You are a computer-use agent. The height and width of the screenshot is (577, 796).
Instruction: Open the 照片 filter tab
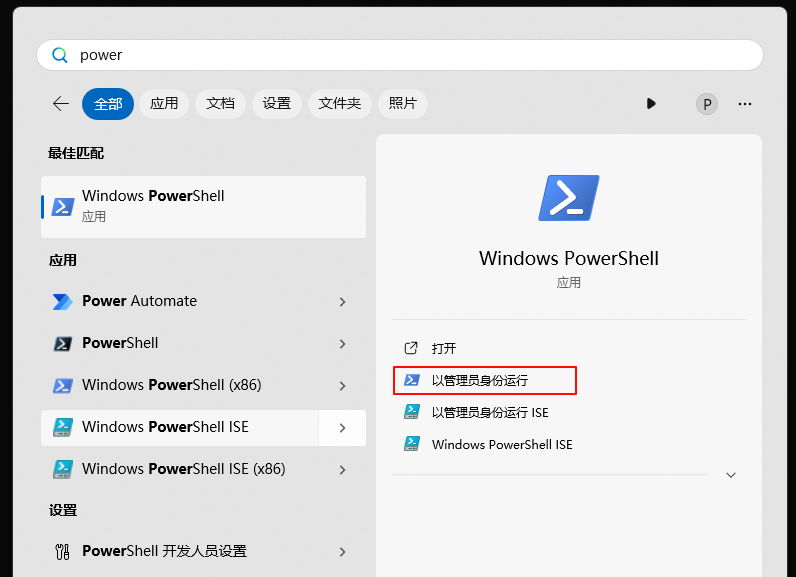click(x=403, y=104)
